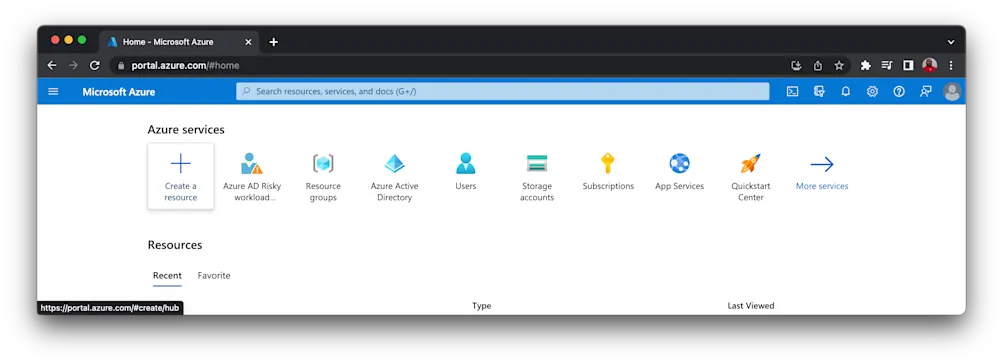Open Users service
The image size is (1003, 364).
point(466,171)
